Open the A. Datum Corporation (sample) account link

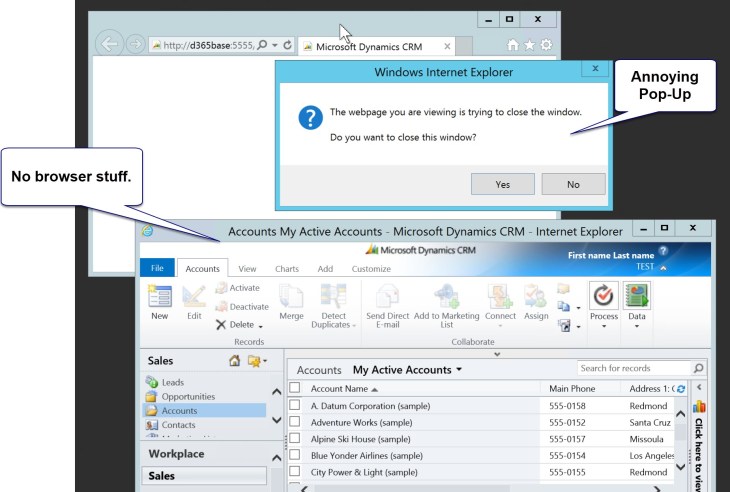(370, 406)
